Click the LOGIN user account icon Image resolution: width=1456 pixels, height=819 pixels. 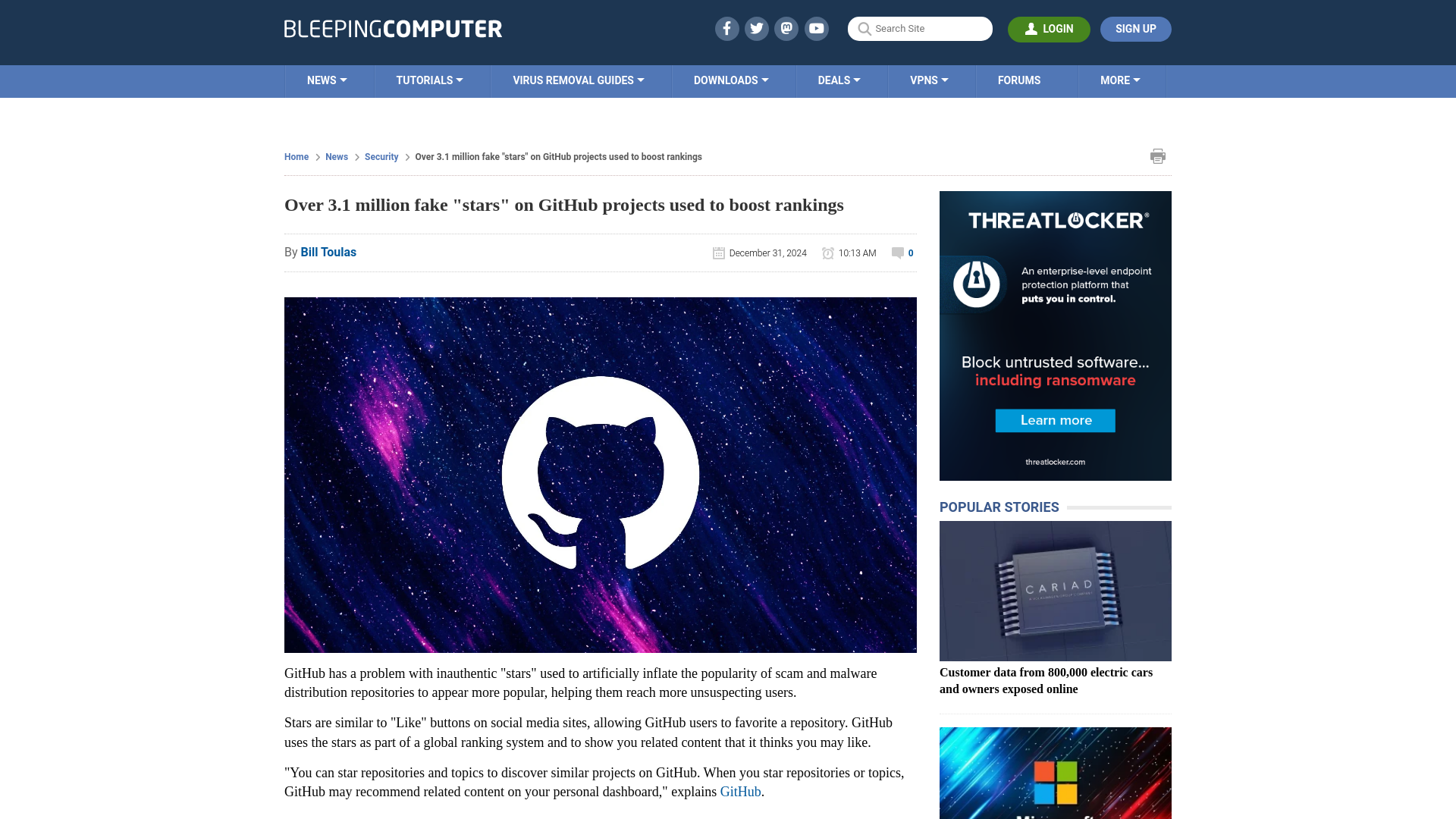click(1030, 29)
